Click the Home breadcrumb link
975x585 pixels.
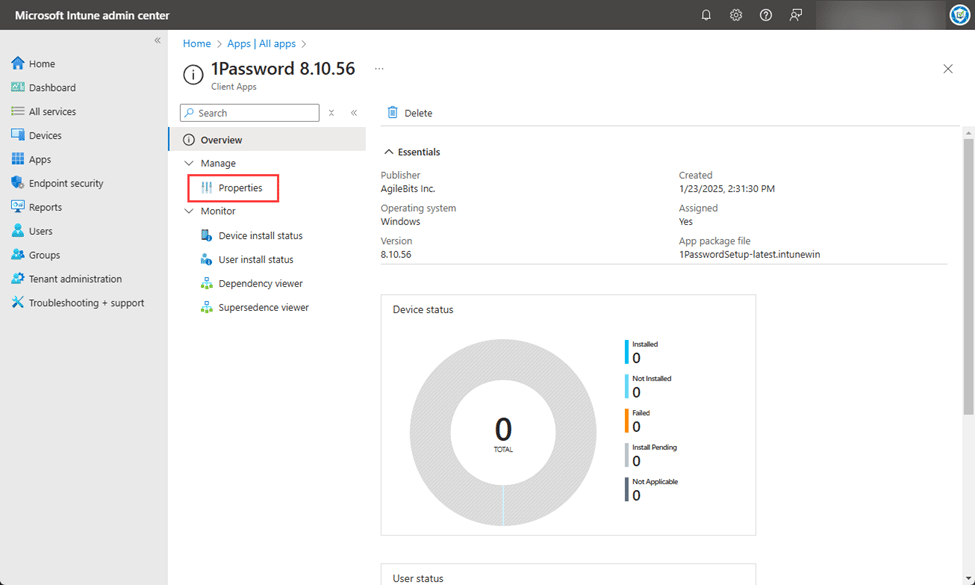tap(197, 44)
